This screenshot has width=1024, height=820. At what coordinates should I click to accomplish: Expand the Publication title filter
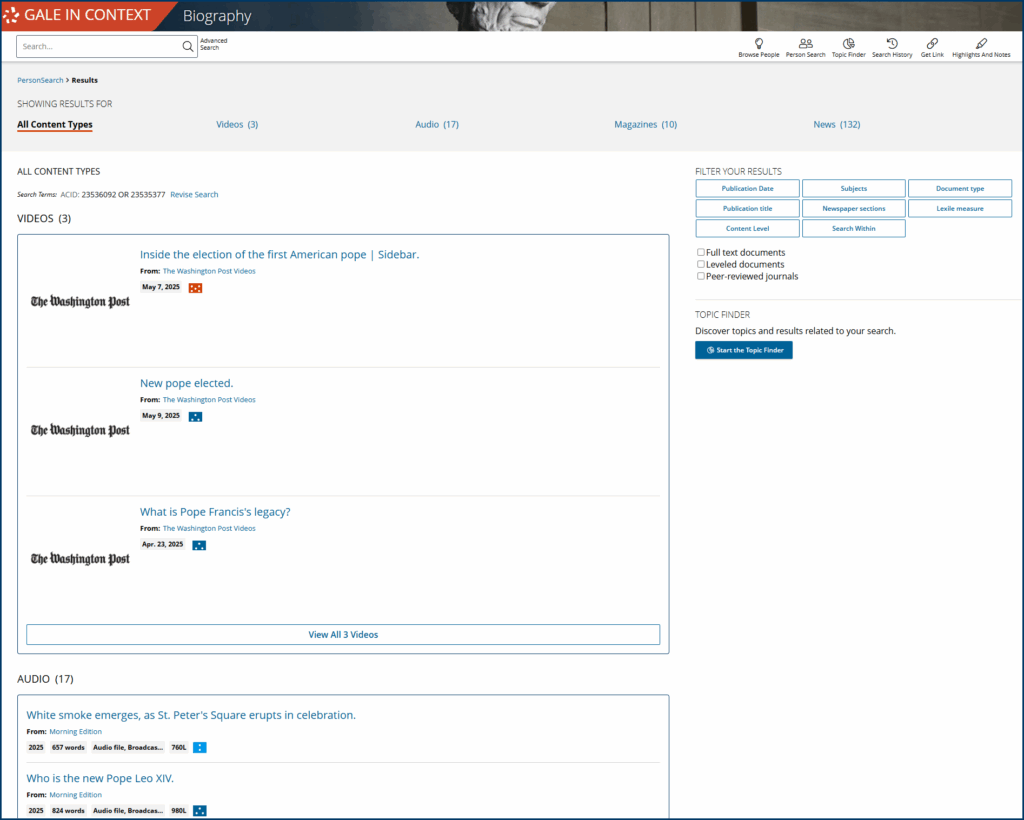(x=747, y=209)
